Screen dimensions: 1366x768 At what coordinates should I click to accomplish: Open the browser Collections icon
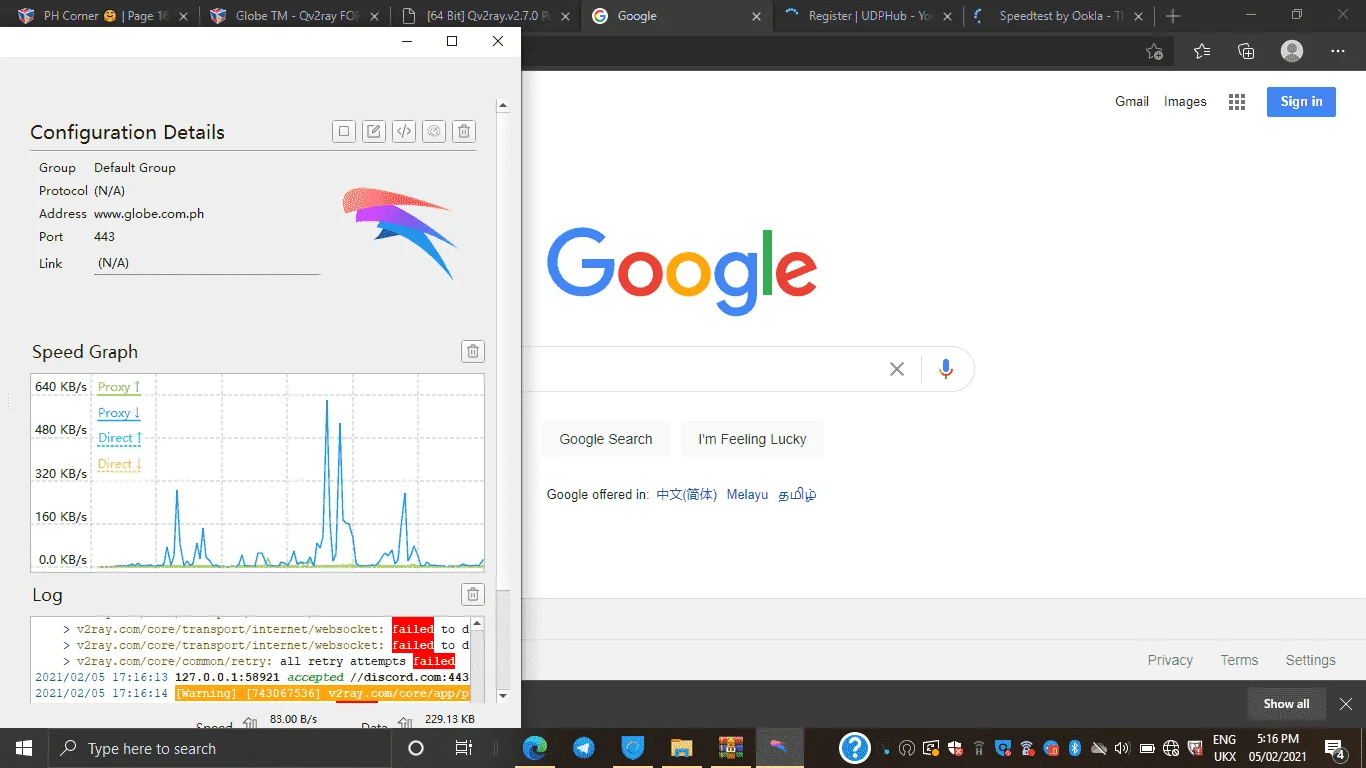(x=1246, y=51)
